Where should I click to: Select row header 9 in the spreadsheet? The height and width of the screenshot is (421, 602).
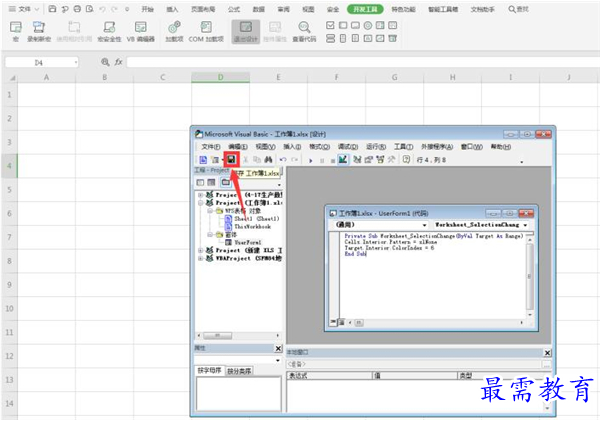pos(9,285)
